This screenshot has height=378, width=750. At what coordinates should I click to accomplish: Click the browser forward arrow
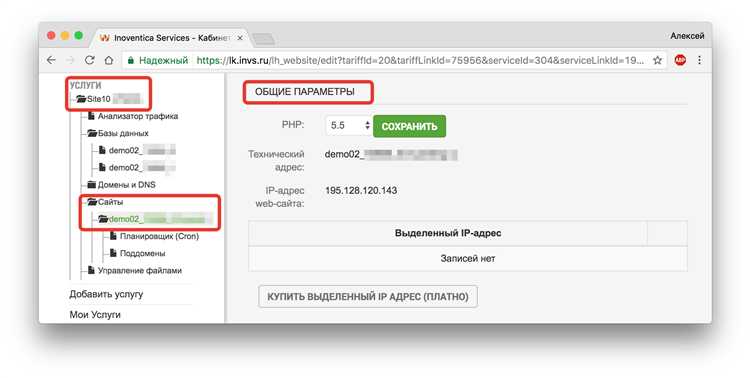pos(70,60)
